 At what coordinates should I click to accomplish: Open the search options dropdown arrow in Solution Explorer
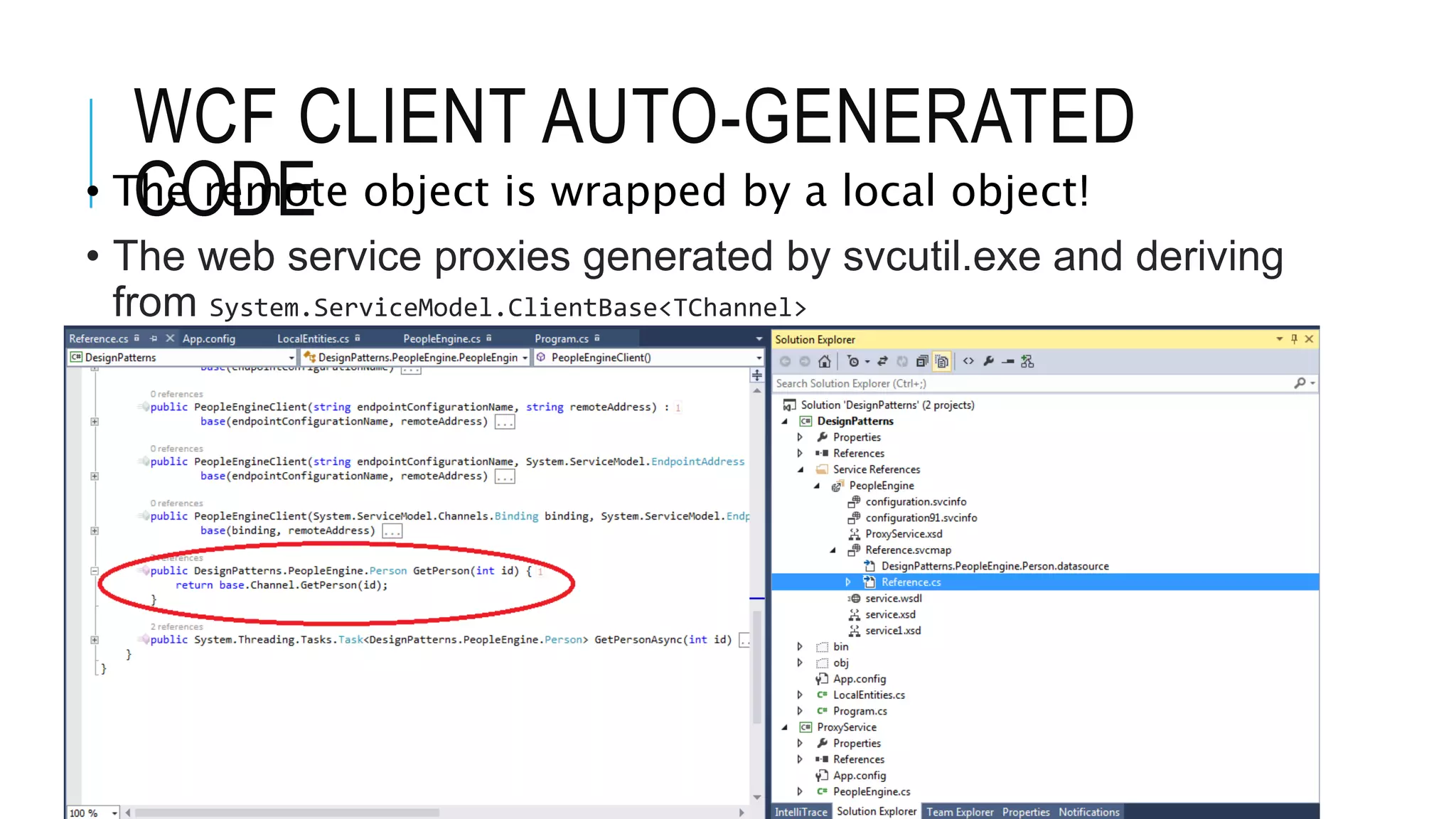point(1312,383)
